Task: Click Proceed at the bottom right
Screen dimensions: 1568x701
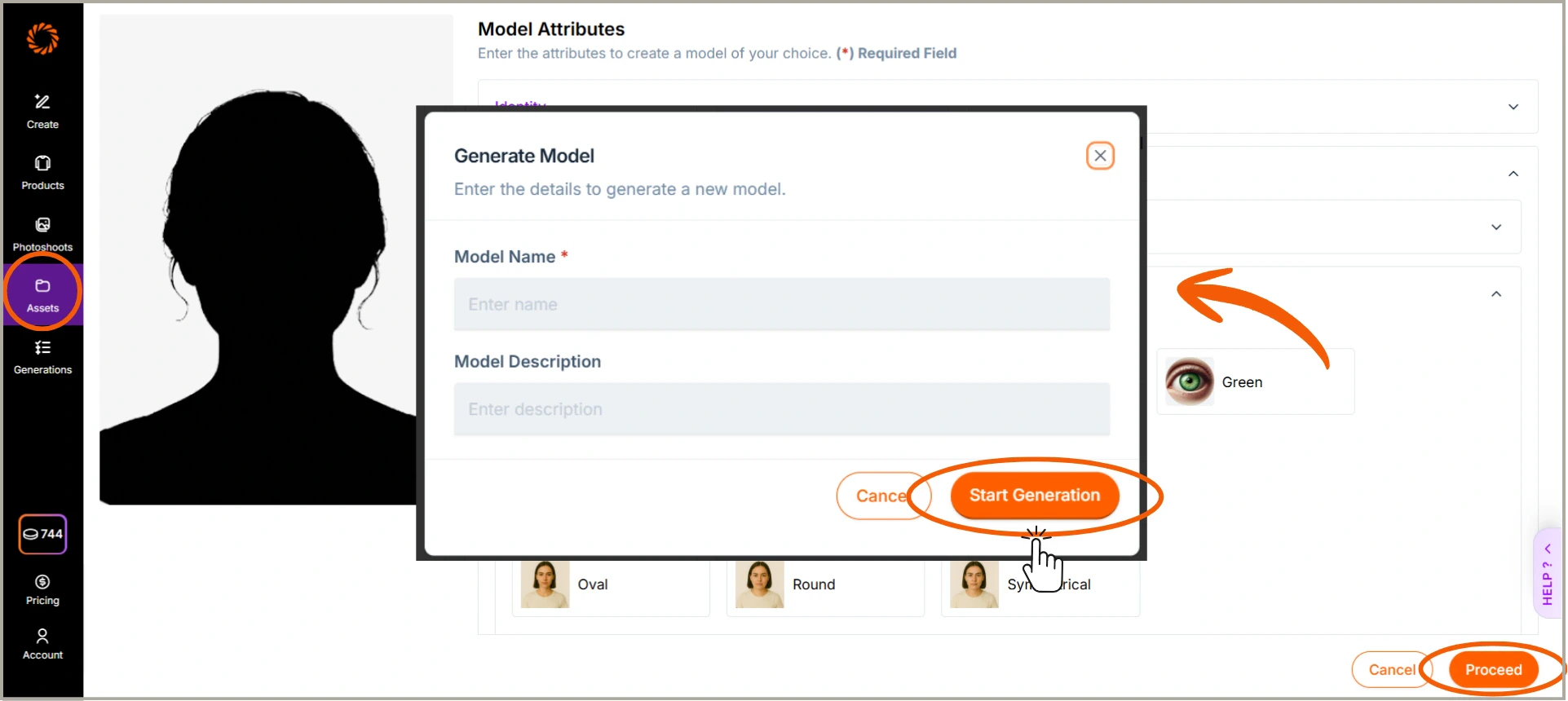Action: tap(1495, 668)
